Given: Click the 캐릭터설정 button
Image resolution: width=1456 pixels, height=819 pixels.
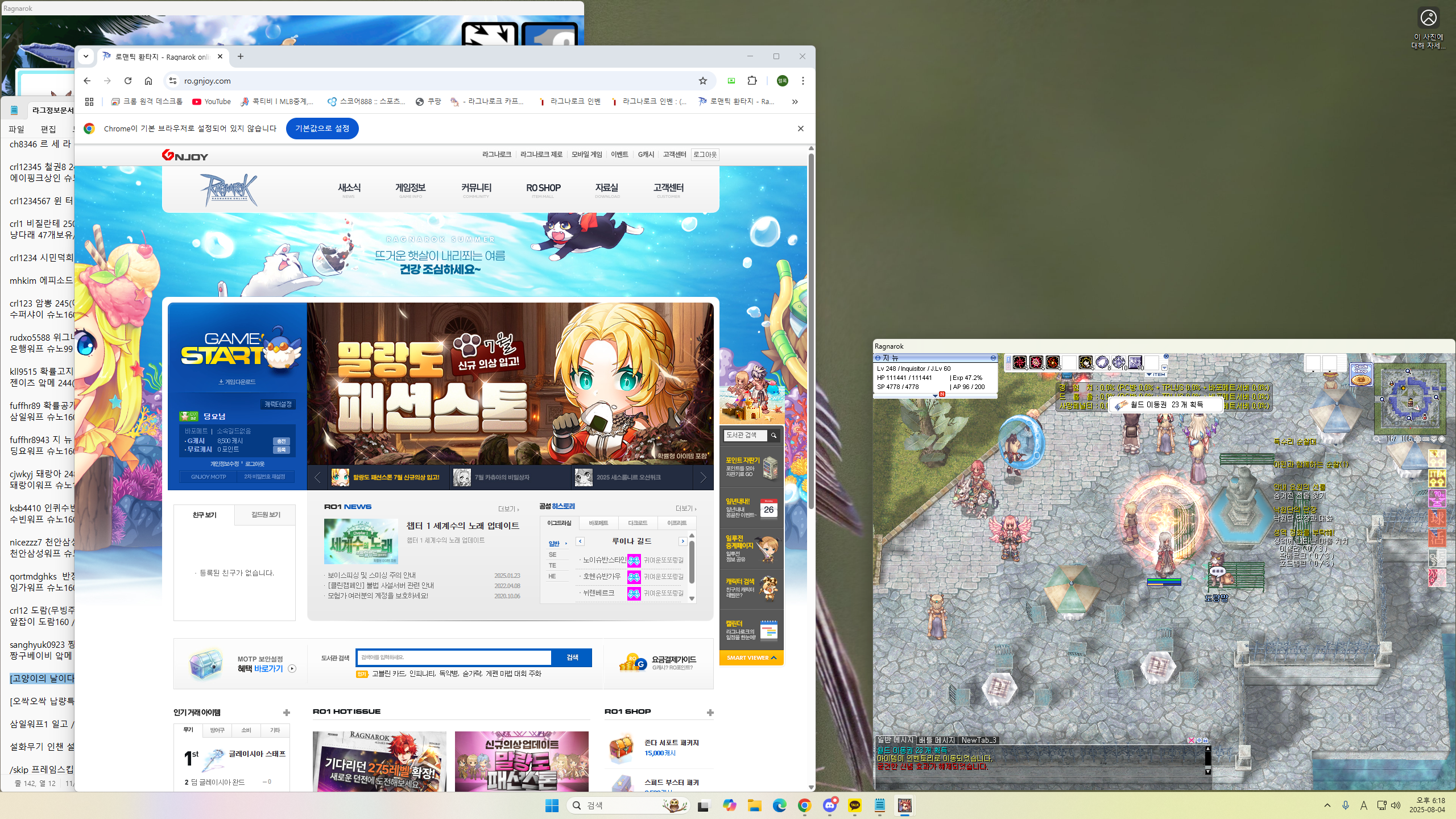Looking at the screenshot, I should 278,404.
